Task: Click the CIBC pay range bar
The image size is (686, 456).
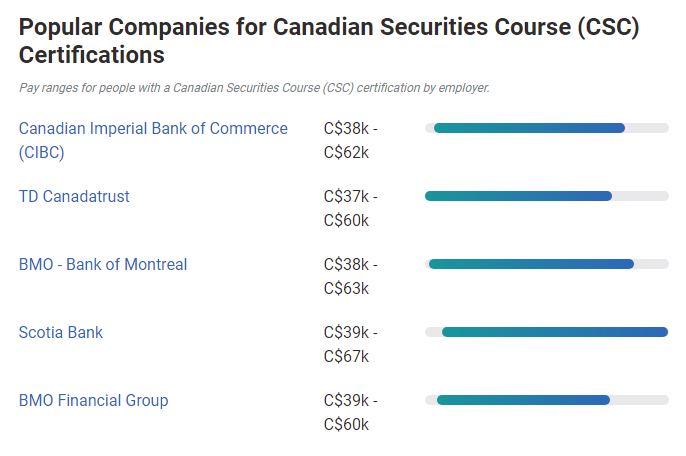Action: point(547,128)
